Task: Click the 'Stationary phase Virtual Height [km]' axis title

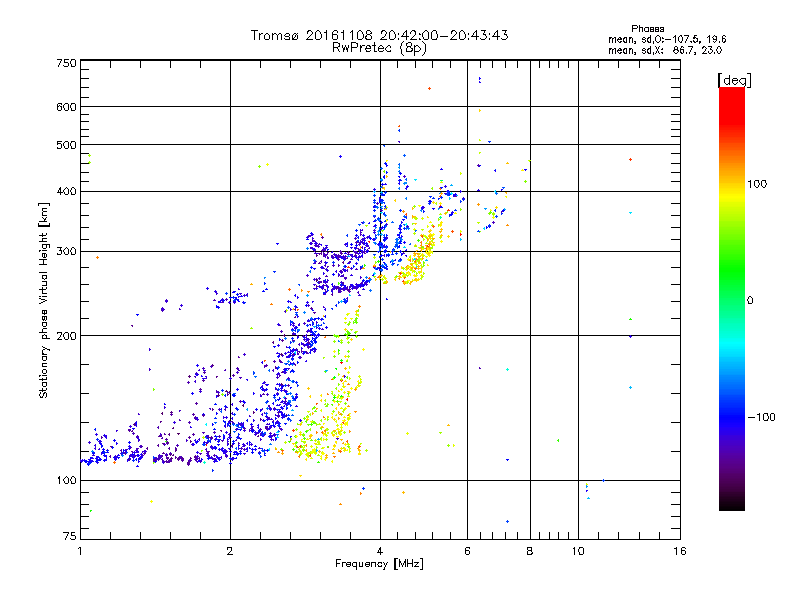Action: click(44, 300)
